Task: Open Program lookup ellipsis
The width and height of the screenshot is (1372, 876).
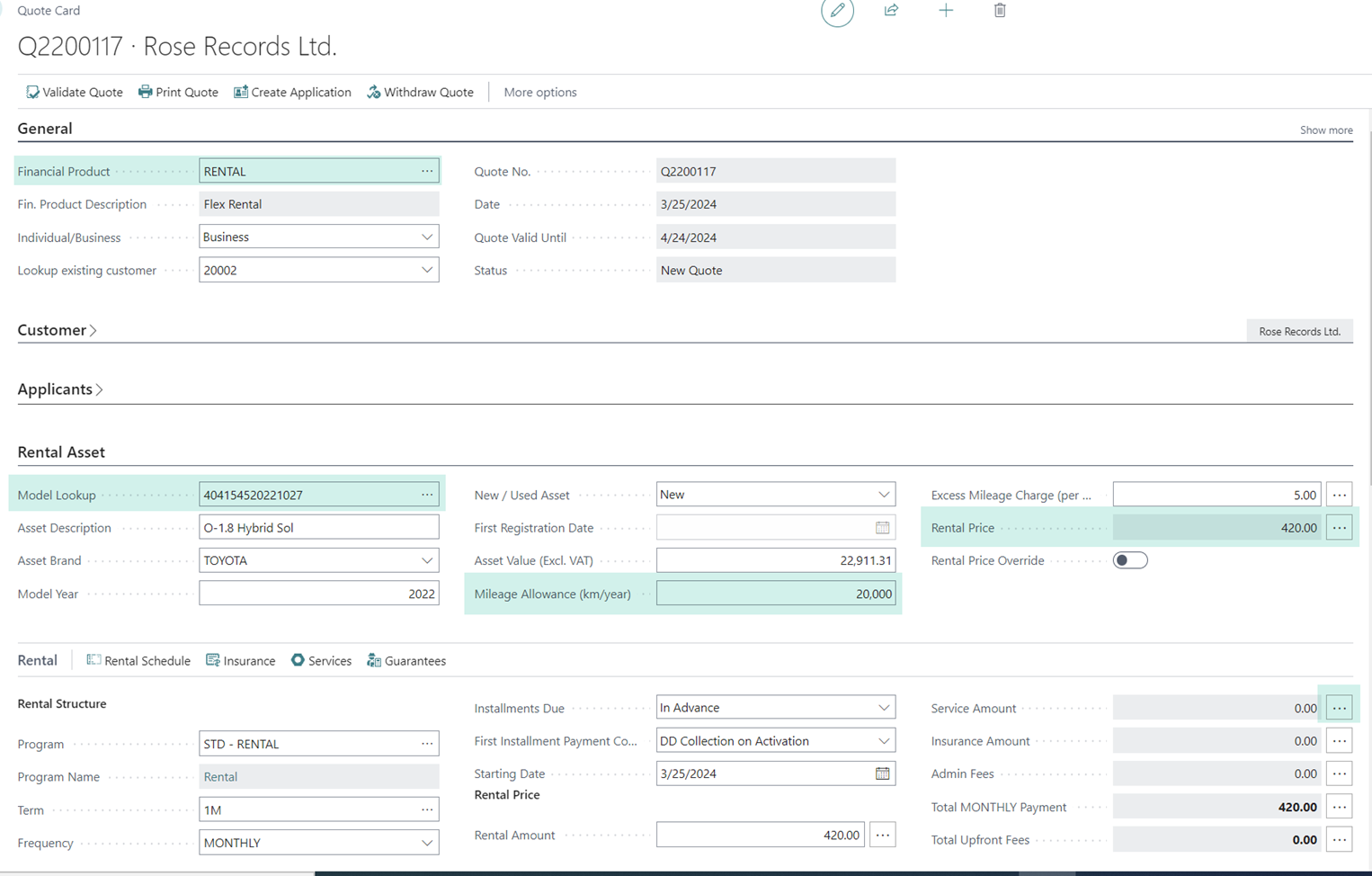Action: pyautogui.click(x=427, y=744)
